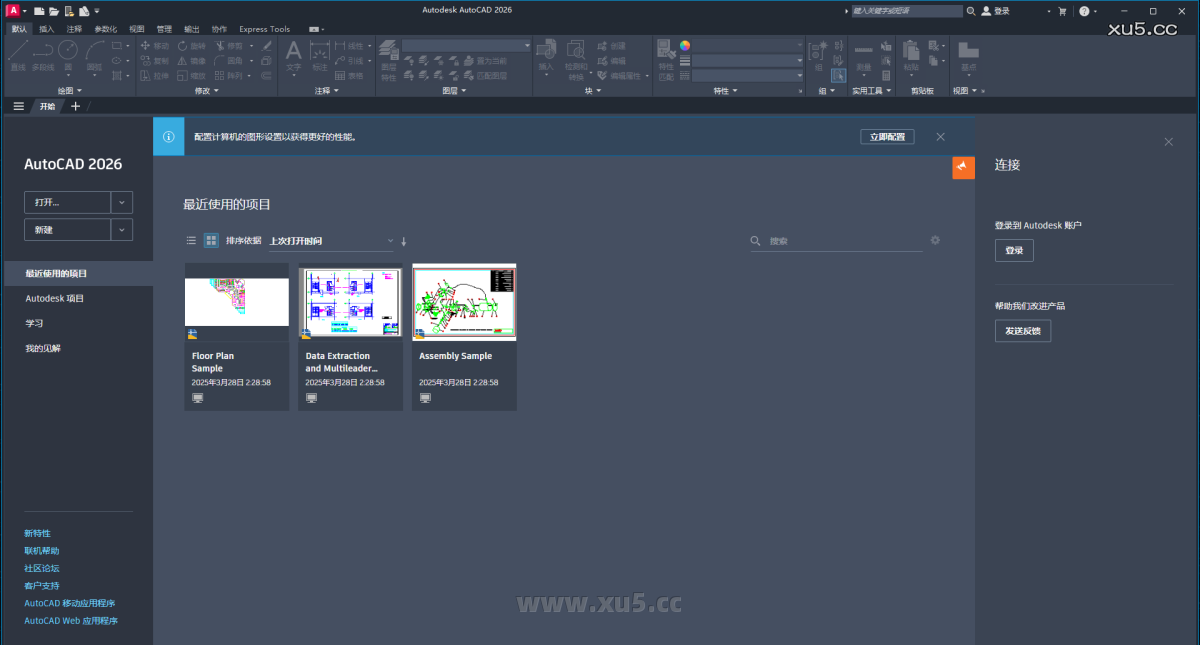Switch recent projects to grid view

pyautogui.click(x=211, y=240)
